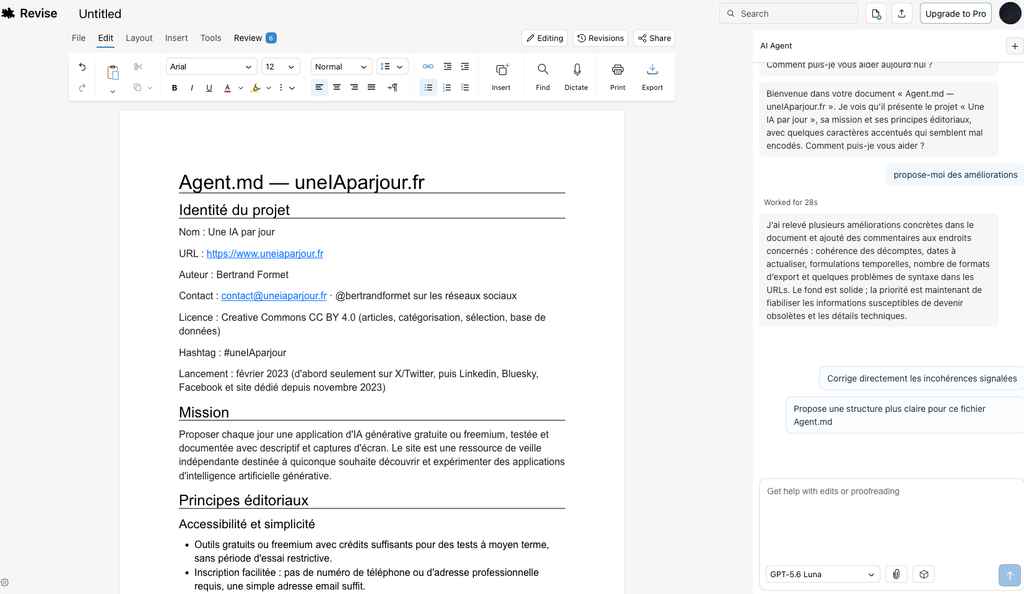Open Find with the magnifier icon
This screenshot has height=594, width=1024.
click(543, 76)
